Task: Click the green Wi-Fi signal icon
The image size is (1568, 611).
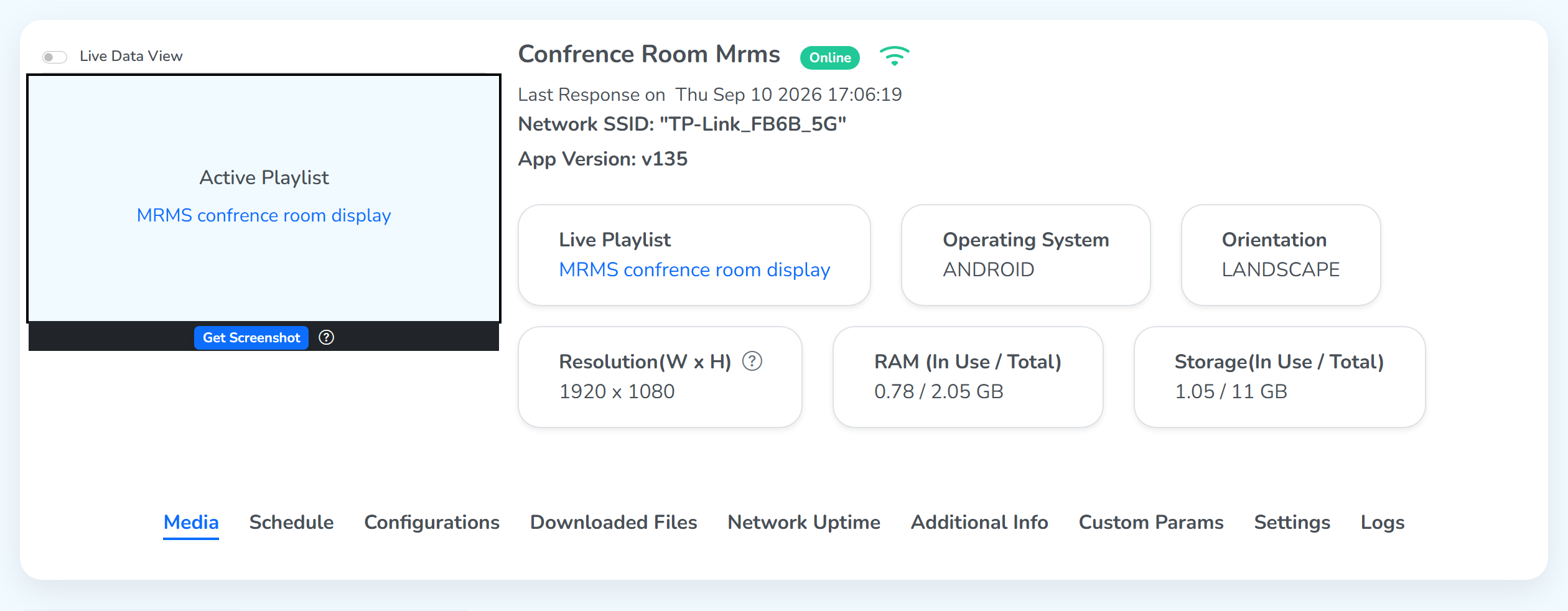Action: 894,56
